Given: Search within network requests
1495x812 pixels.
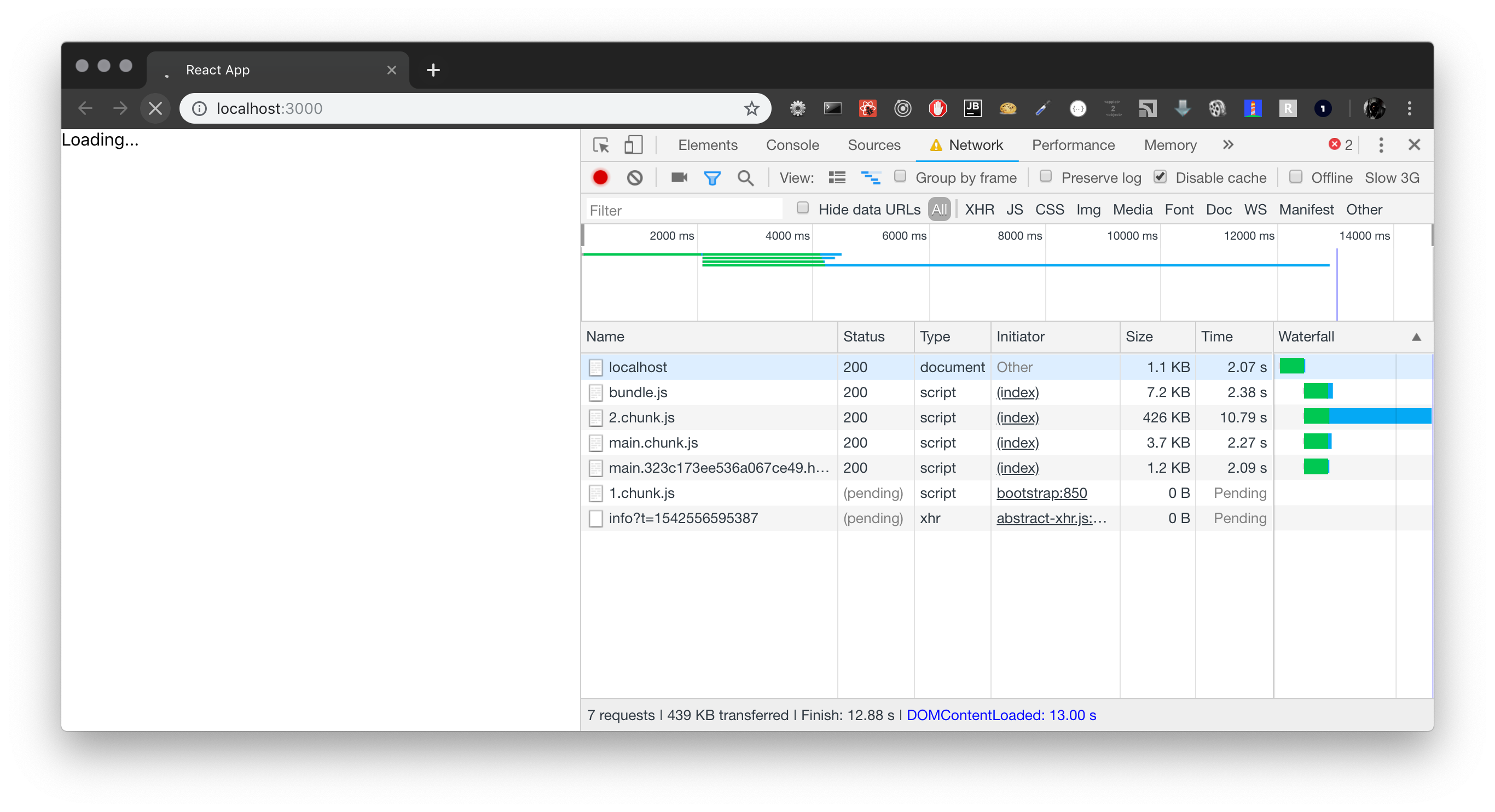Looking at the screenshot, I should point(745,178).
